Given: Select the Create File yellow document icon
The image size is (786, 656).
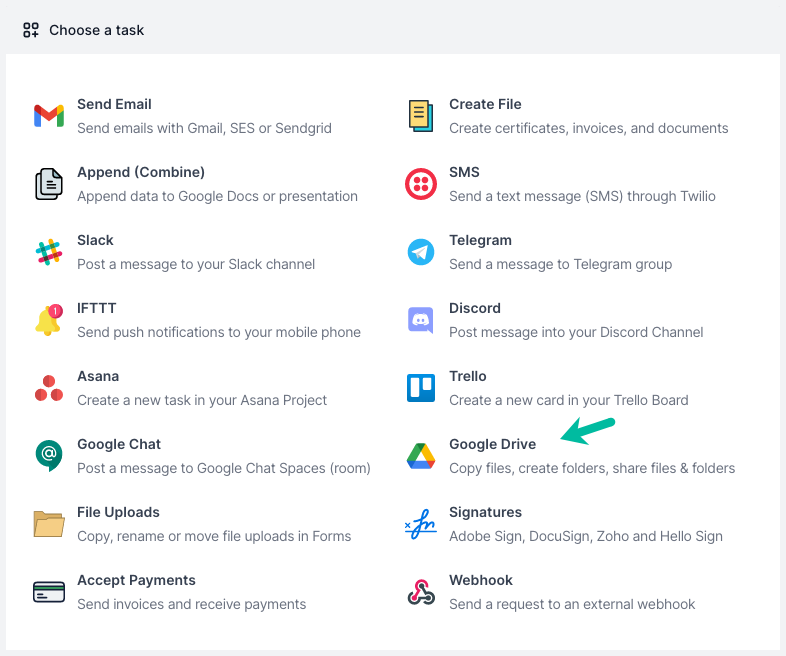Looking at the screenshot, I should coord(421,116).
